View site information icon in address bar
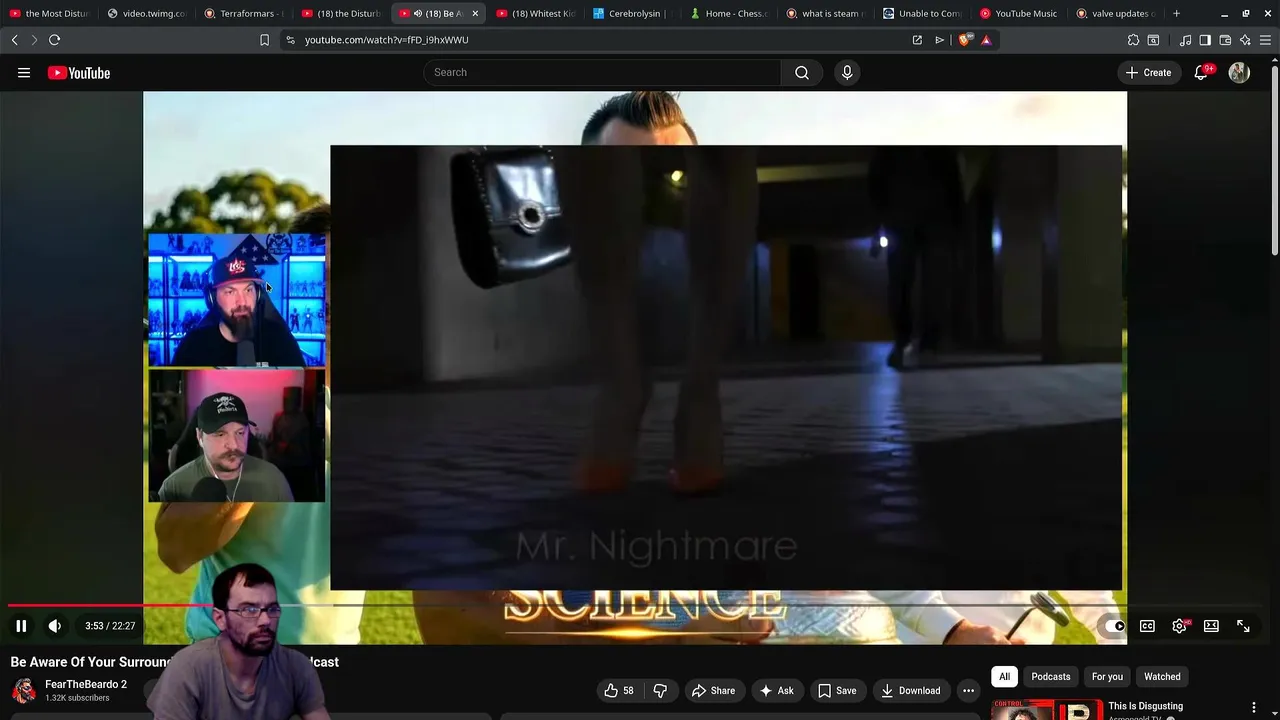The height and width of the screenshot is (720, 1280). (290, 40)
